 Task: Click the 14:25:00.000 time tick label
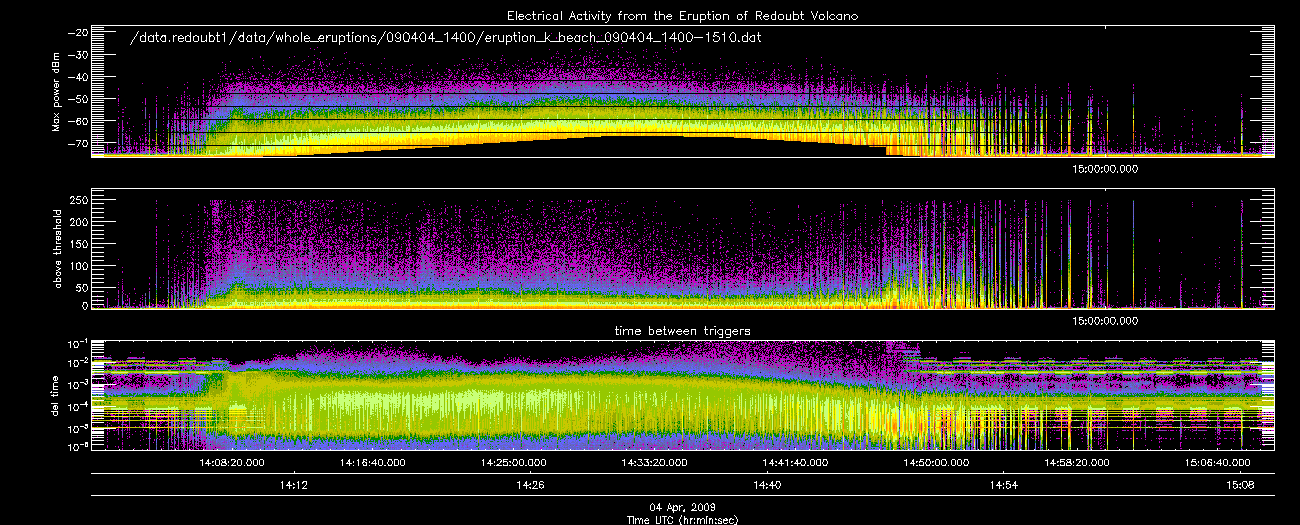point(513,462)
